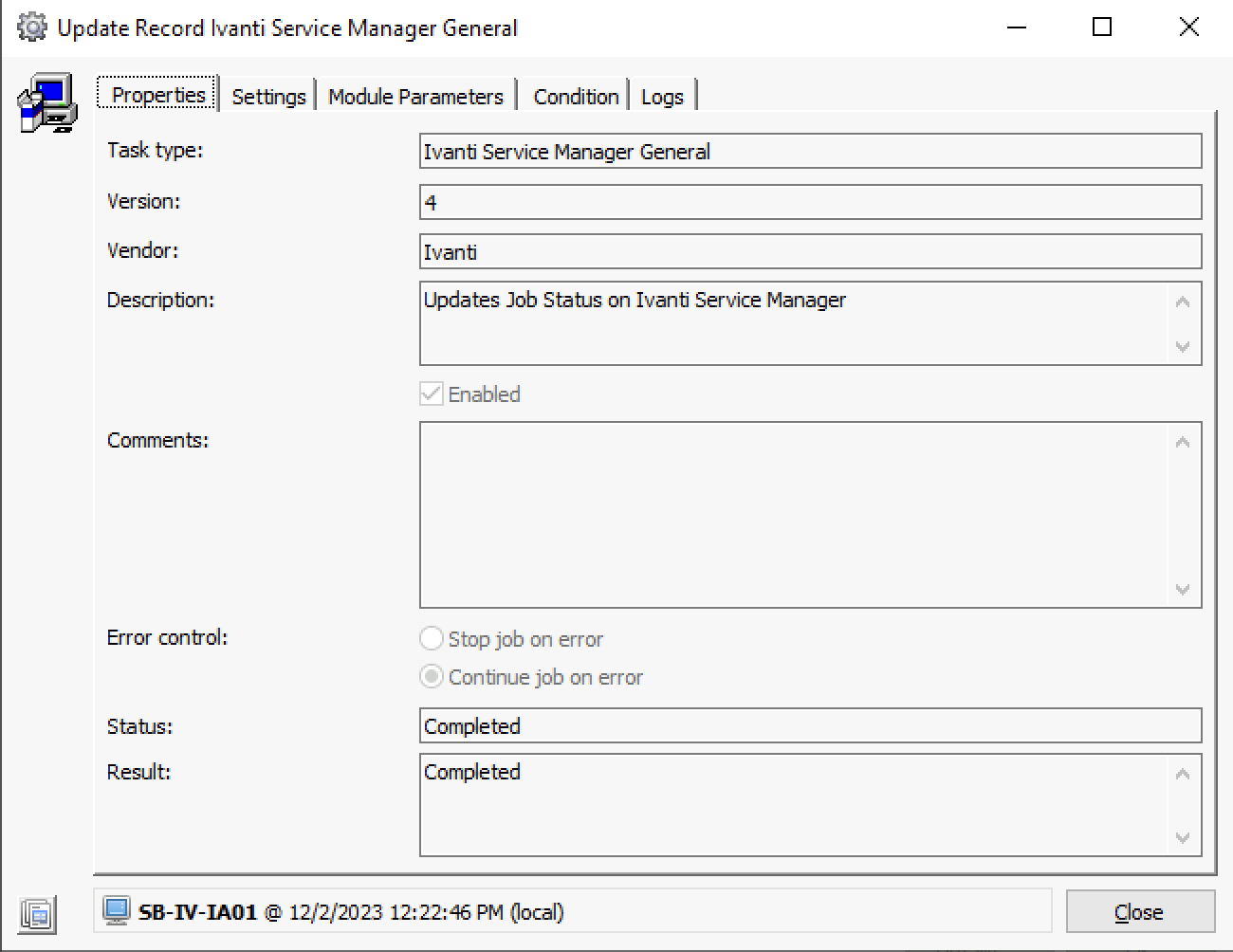
Task: Click the gear icon in the title bar
Action: click(x=31, y=27)
